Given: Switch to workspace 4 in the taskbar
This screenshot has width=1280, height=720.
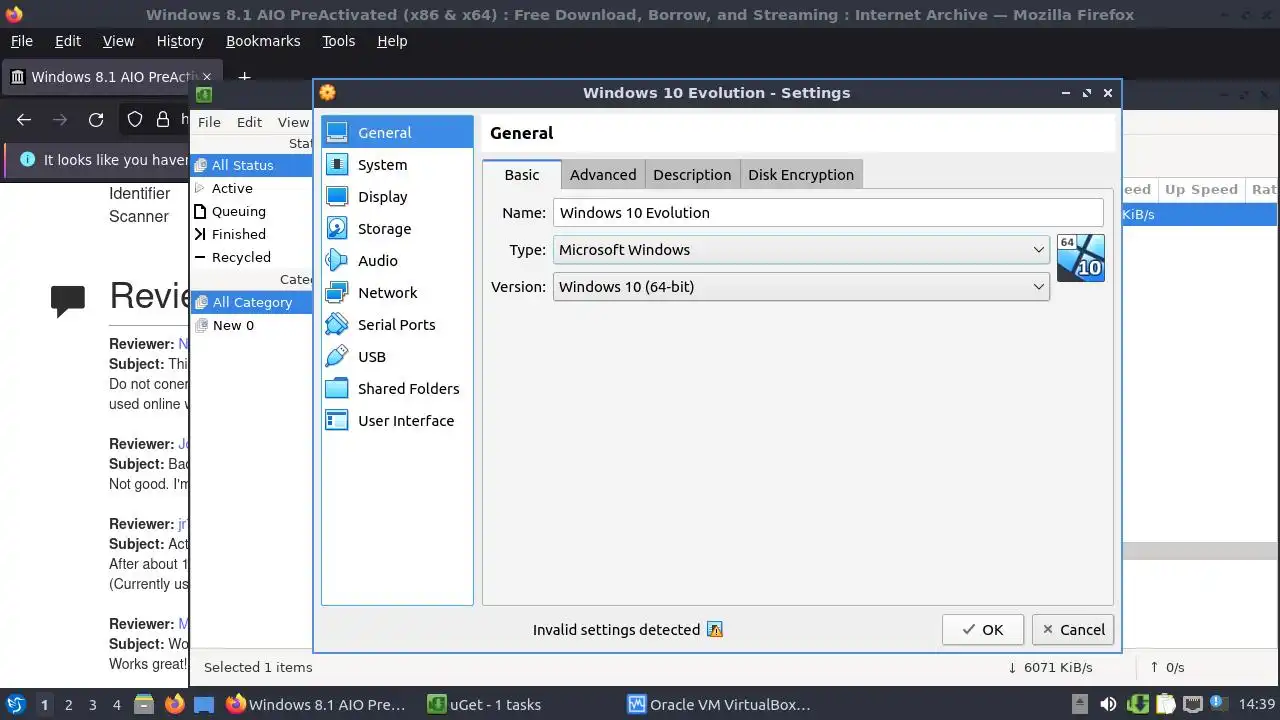Looking at the screenshot, I should tap(116, 704).
